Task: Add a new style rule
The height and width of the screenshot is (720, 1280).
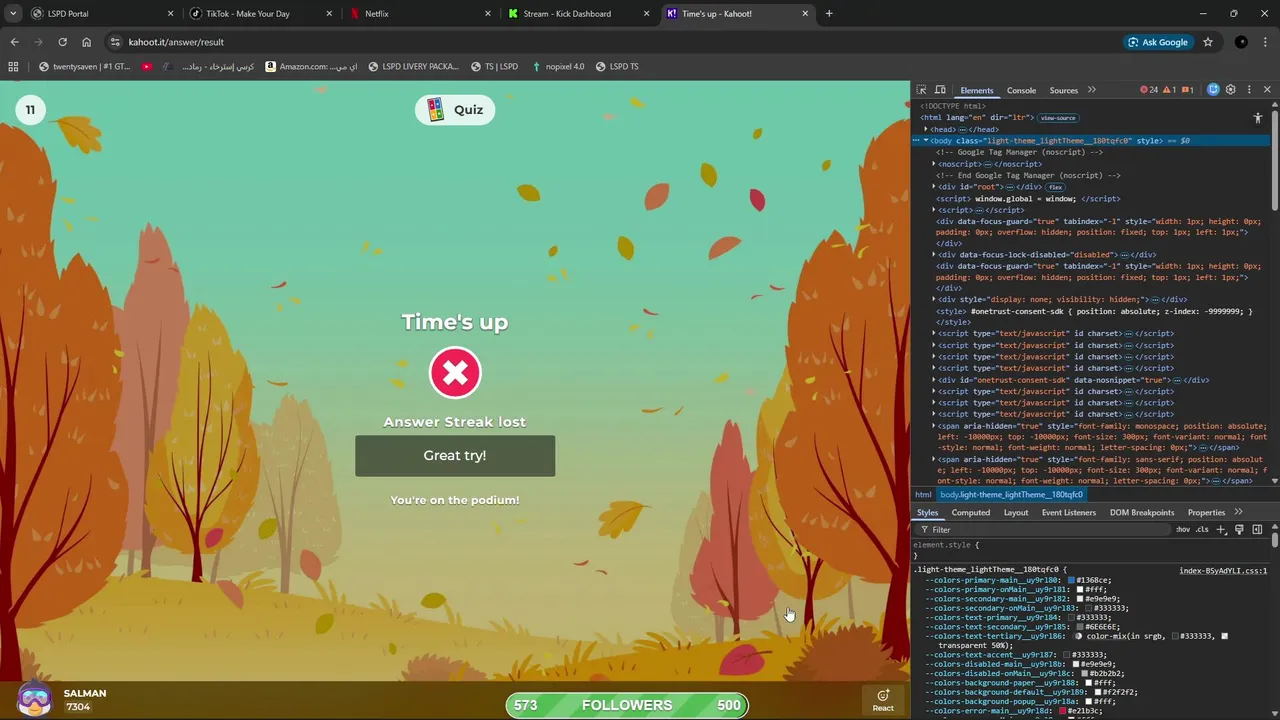Action: click(x=1221, y=529)
